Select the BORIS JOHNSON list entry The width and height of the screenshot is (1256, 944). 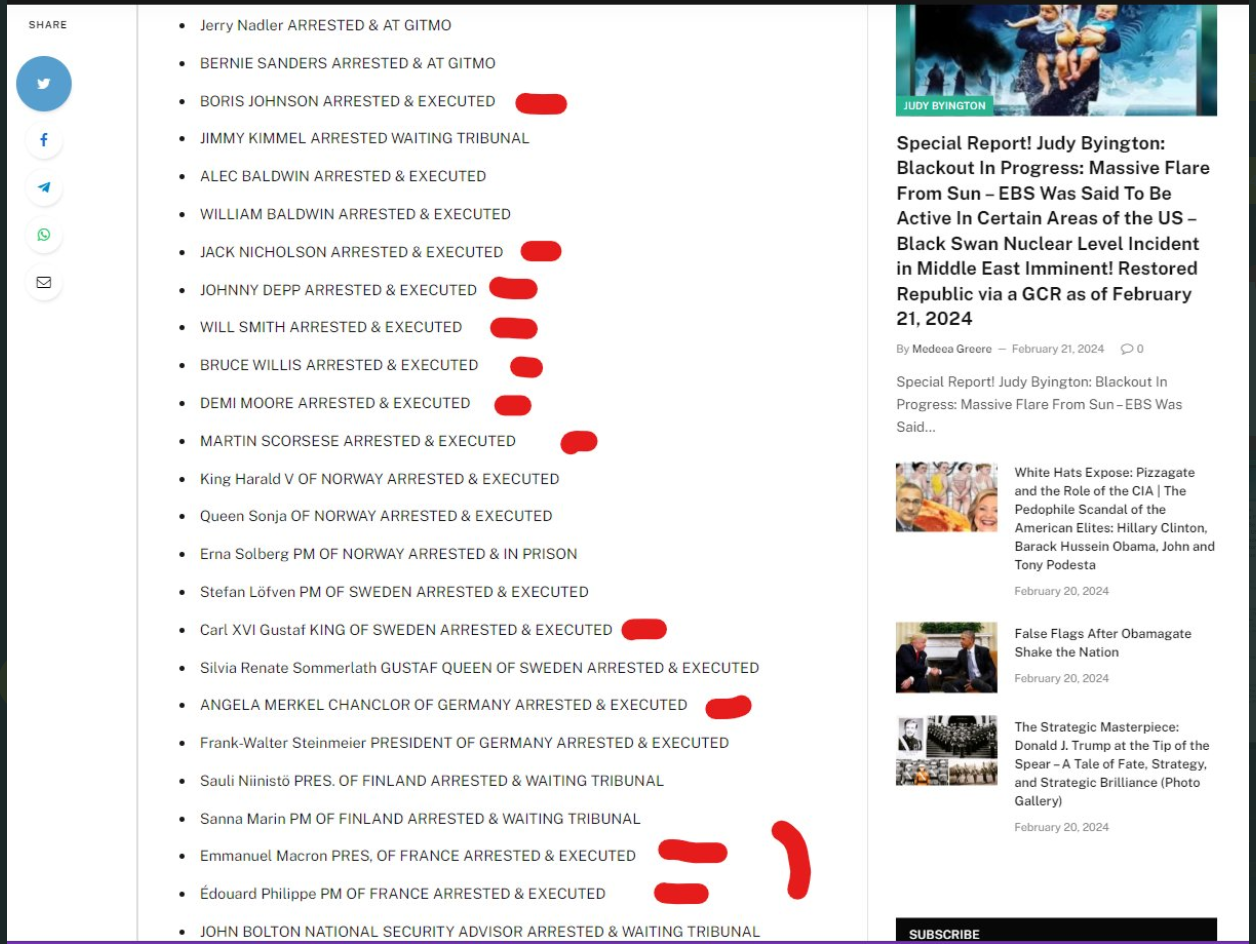347,101
